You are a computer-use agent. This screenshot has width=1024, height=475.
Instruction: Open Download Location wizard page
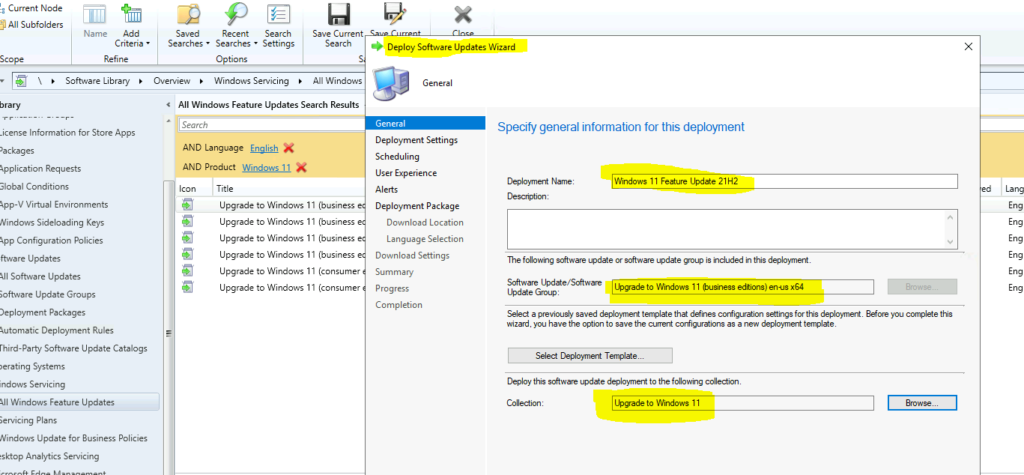point(424,222)
